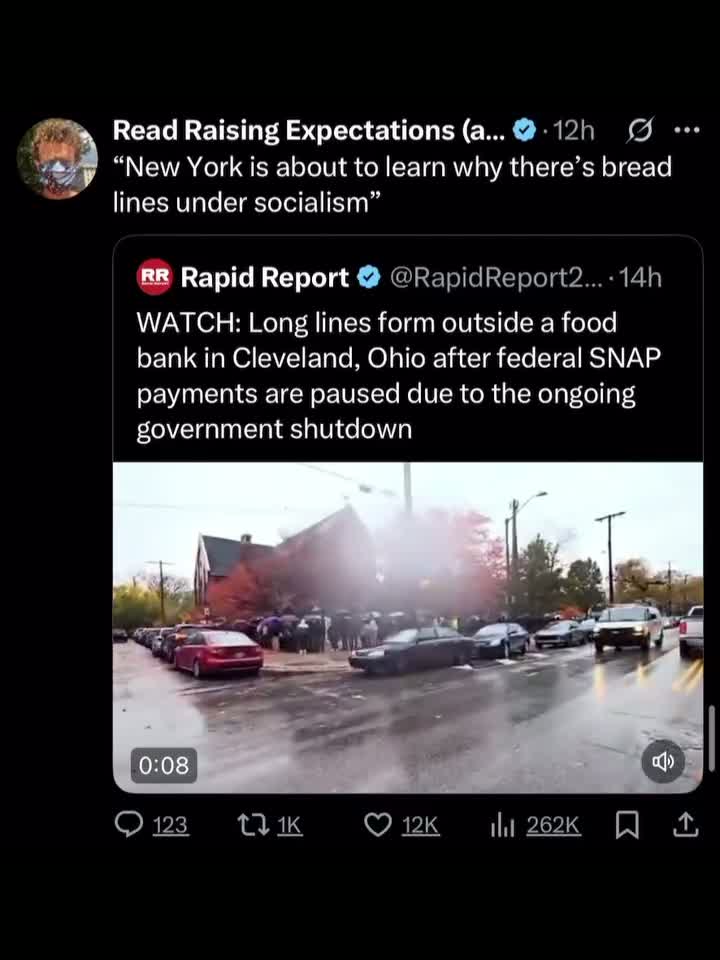The width and height of the screenshot is (720, 960).
Task: Toggle the video sound speaker button
Action: [662, 762]
